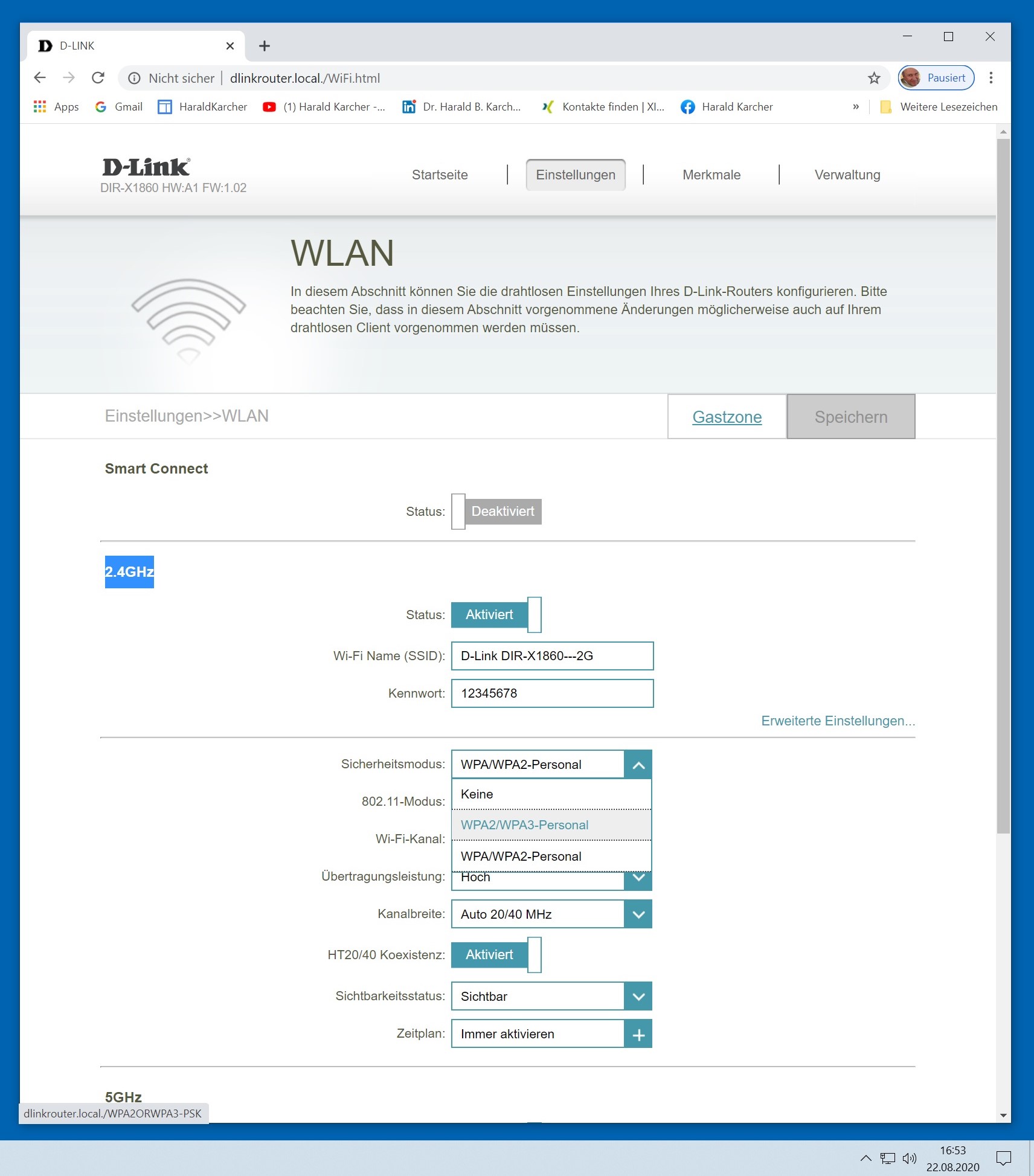
Task: Select Keine in the security mode list
Action: click(x=551, y=794)
